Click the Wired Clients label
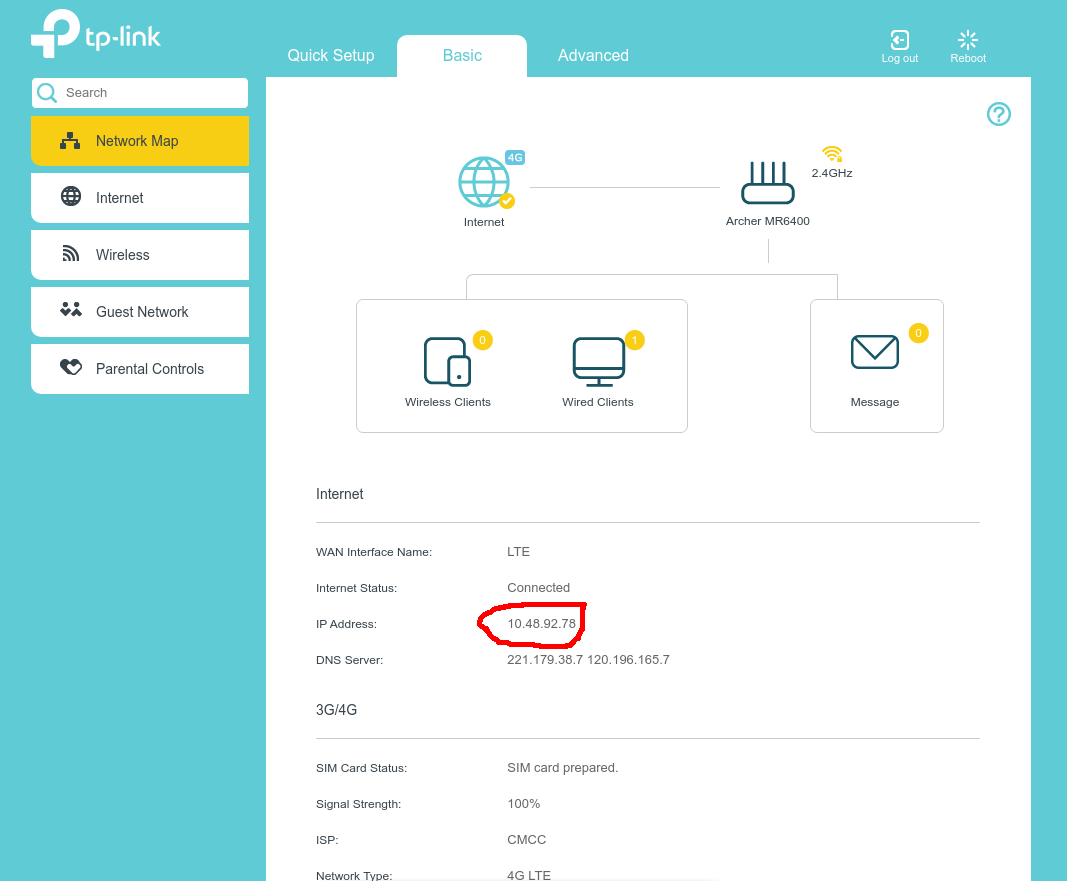The image size is (1067, 881). (x=597, y=402)
